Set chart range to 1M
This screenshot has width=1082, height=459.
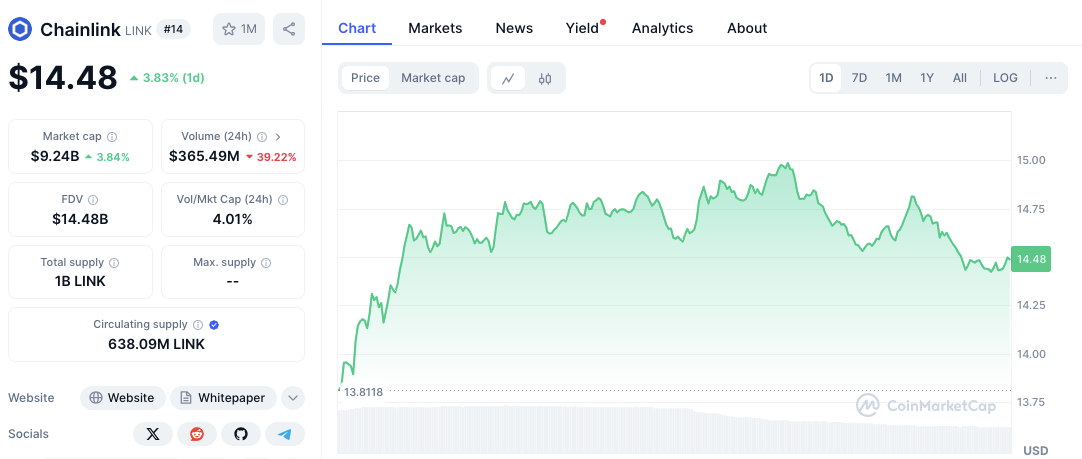pyautogui.click(x=894, y=78)
